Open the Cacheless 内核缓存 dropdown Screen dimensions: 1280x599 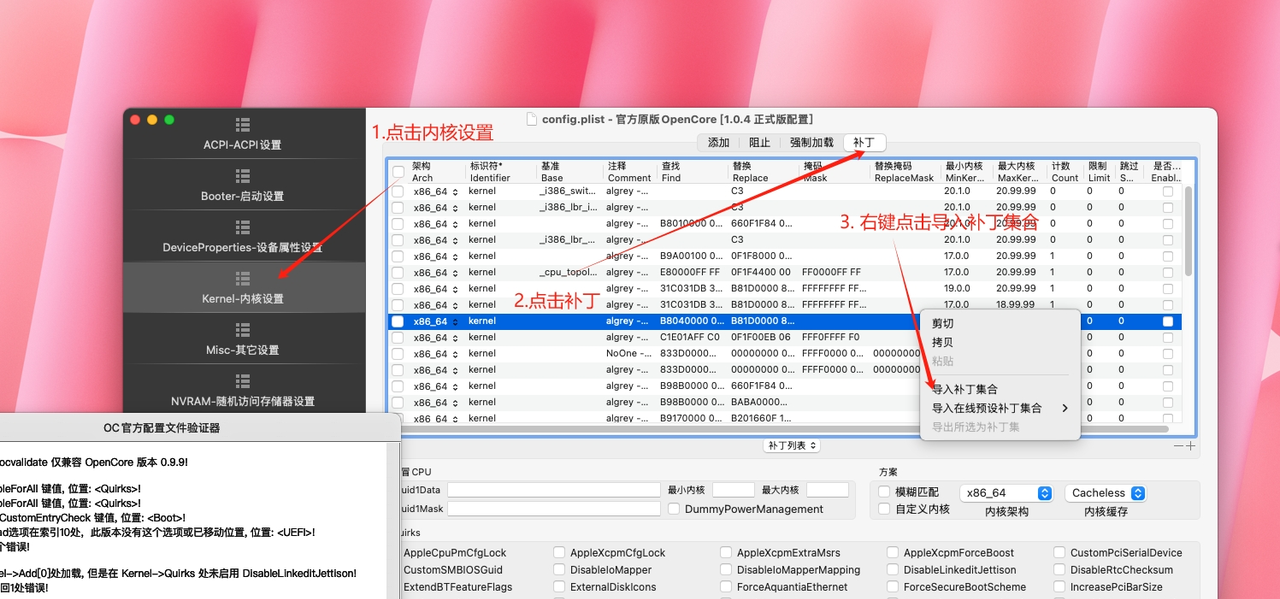point(1105,492)
